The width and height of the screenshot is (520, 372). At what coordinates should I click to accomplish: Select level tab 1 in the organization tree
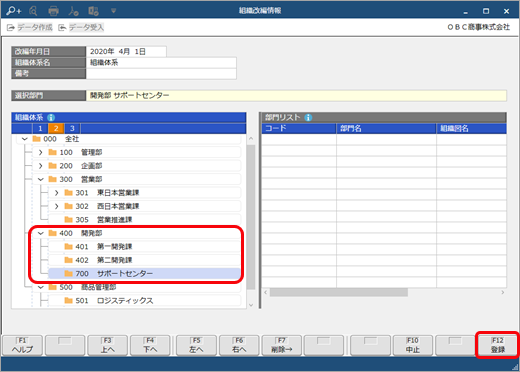tap(40, 128)
